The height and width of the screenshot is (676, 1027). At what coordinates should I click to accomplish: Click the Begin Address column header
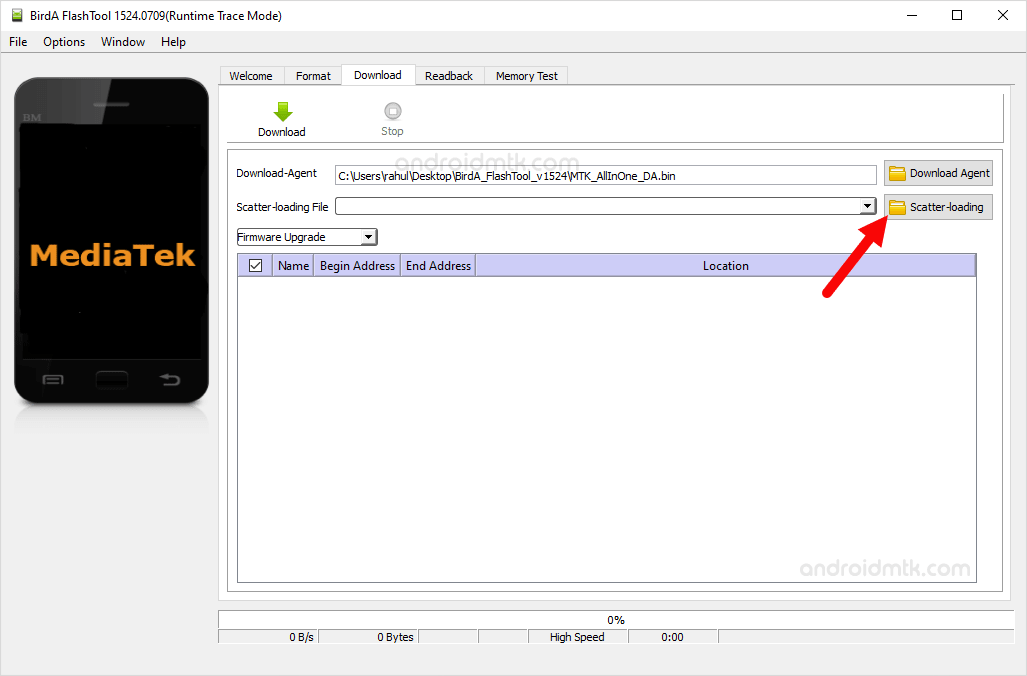click(x=357, y=265)
